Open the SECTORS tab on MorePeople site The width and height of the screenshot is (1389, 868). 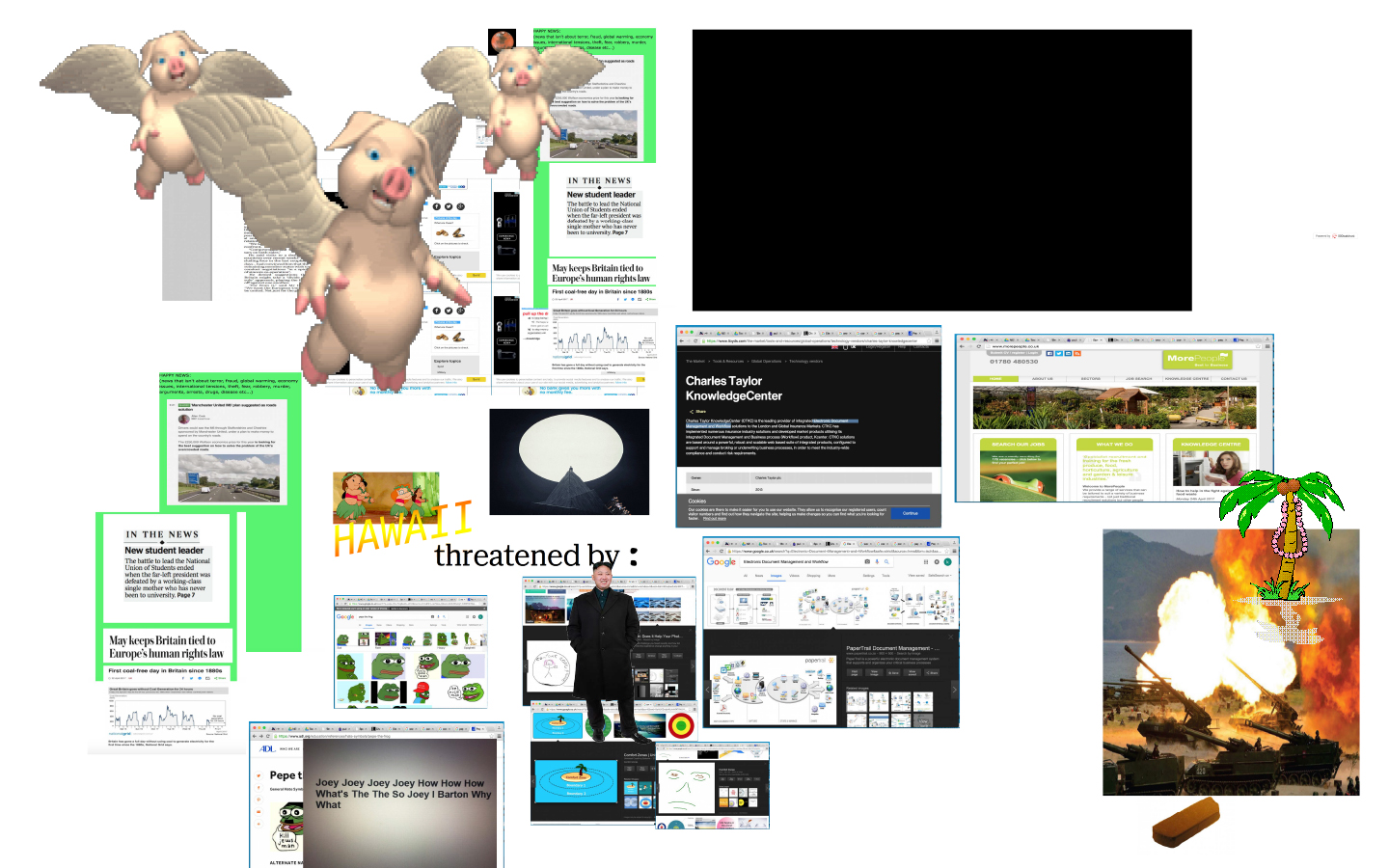(x=1091, y=379)
